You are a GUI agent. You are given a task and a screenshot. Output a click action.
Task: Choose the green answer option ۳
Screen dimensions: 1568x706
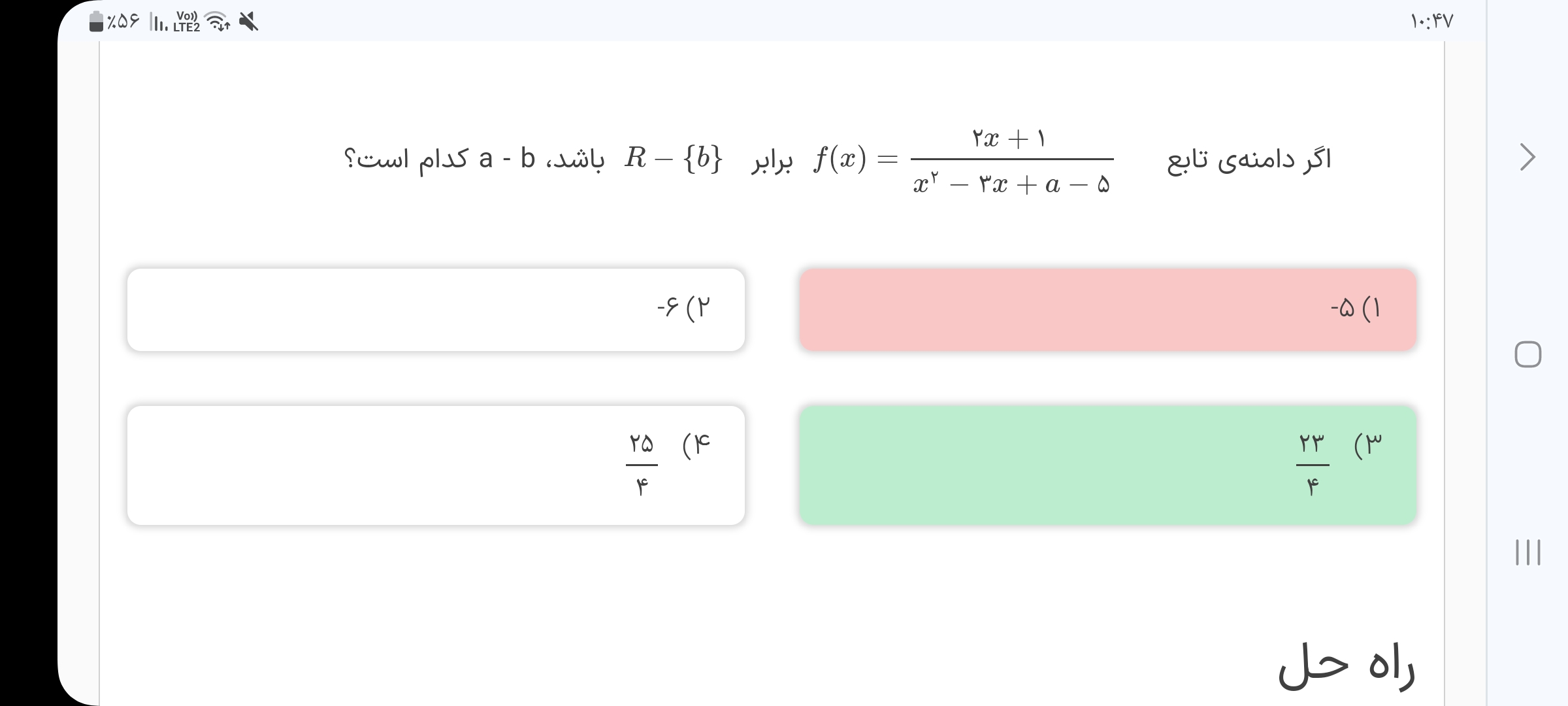[x=1107, y=465]
